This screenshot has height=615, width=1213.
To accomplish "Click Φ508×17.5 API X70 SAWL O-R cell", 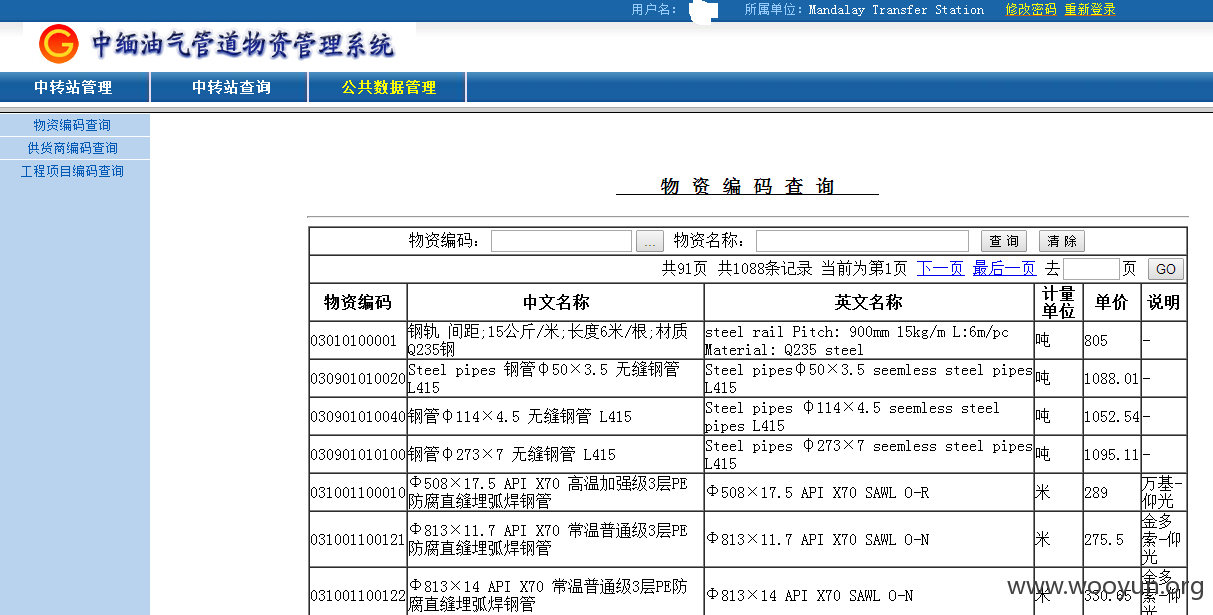I will [869, 493].
